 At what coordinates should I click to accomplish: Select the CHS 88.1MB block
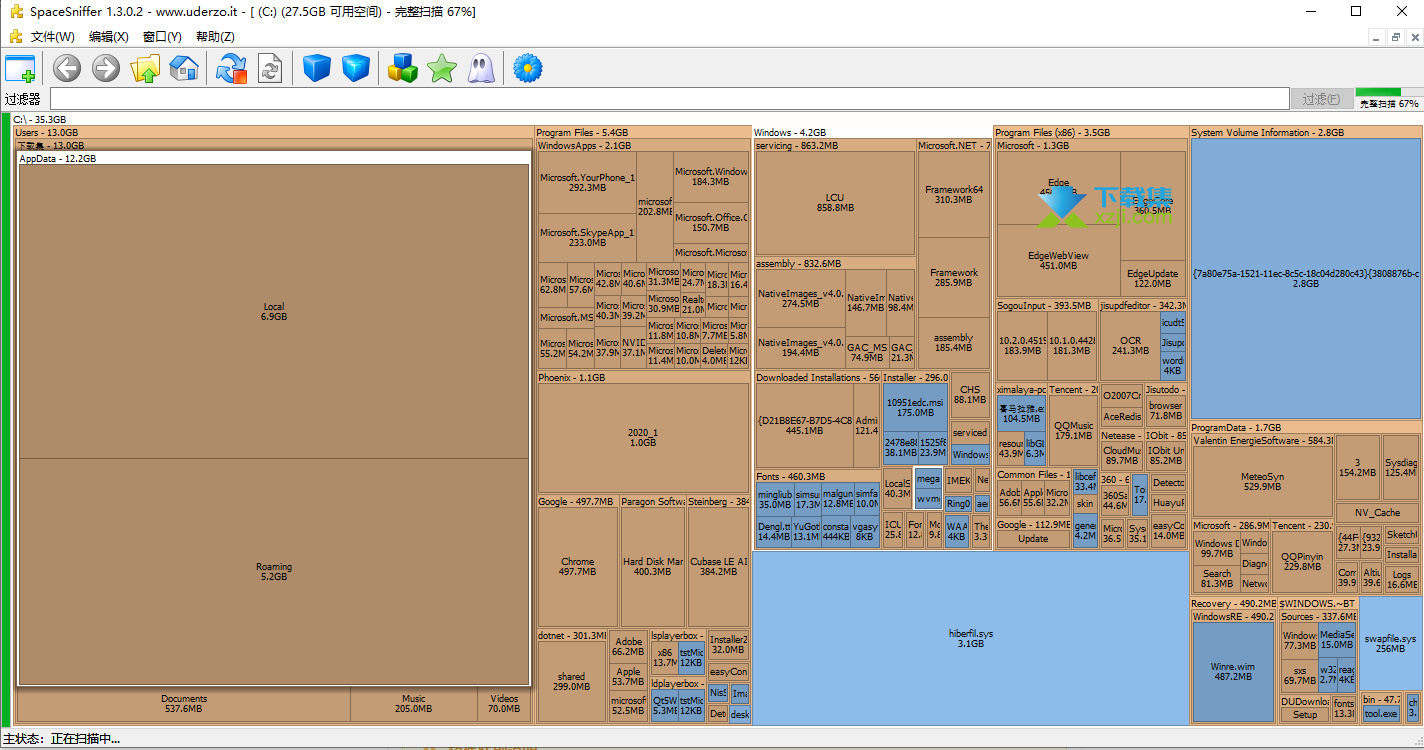click(x=970, y=394)
